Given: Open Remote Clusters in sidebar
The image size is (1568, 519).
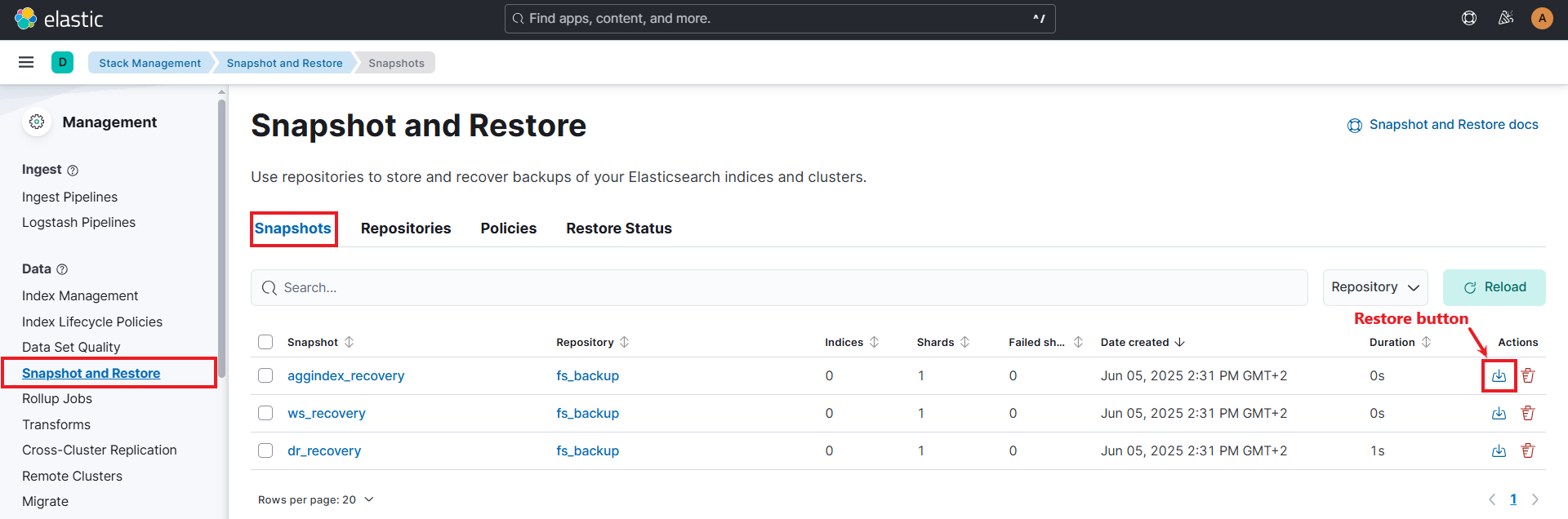Looking at the screenshot, I should point(72,476).
